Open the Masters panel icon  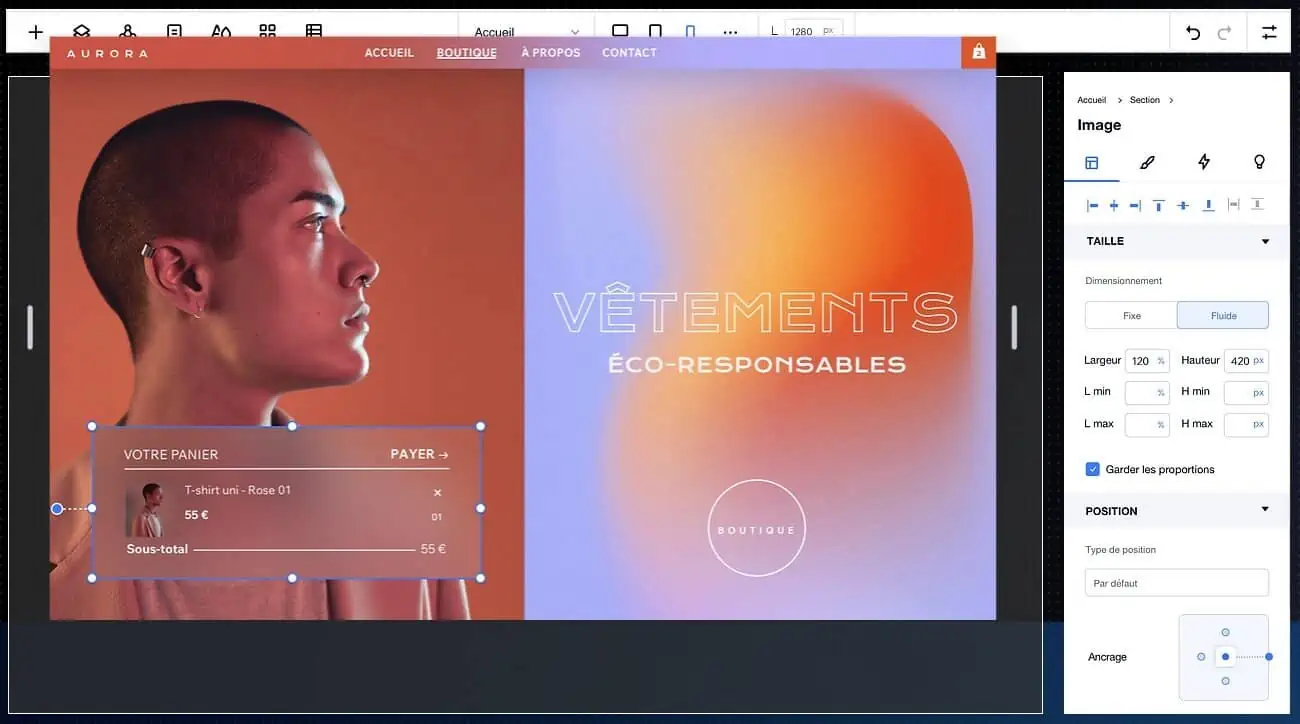pyautogui.click(x=128, y=32)
